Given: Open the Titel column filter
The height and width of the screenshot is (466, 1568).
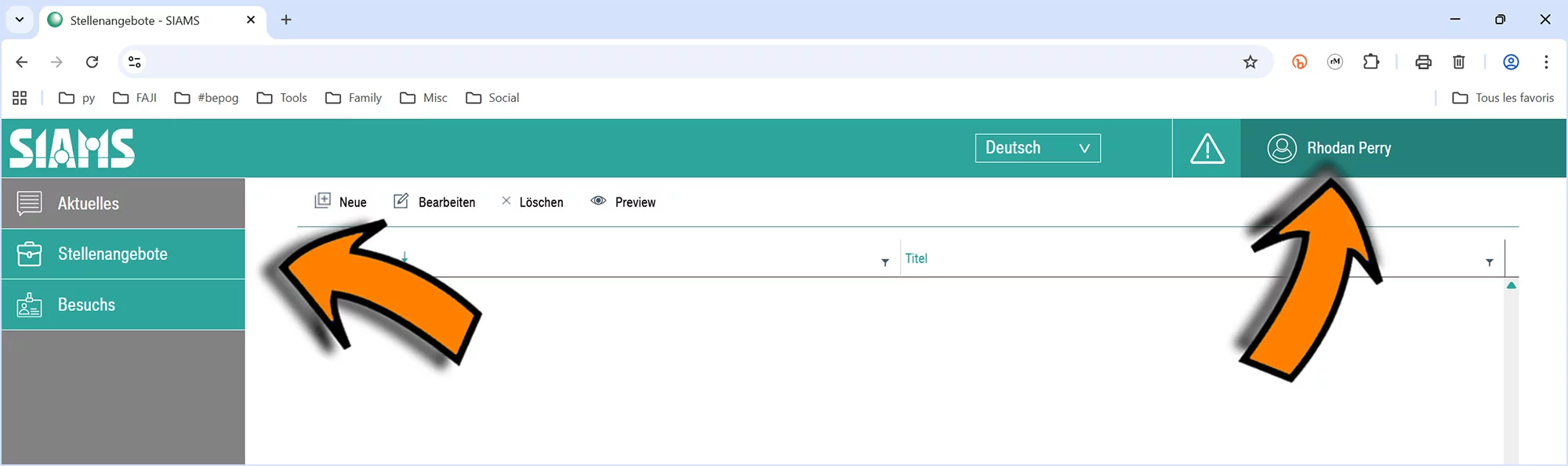Looking at the screenshot, I should point(1489,262).
